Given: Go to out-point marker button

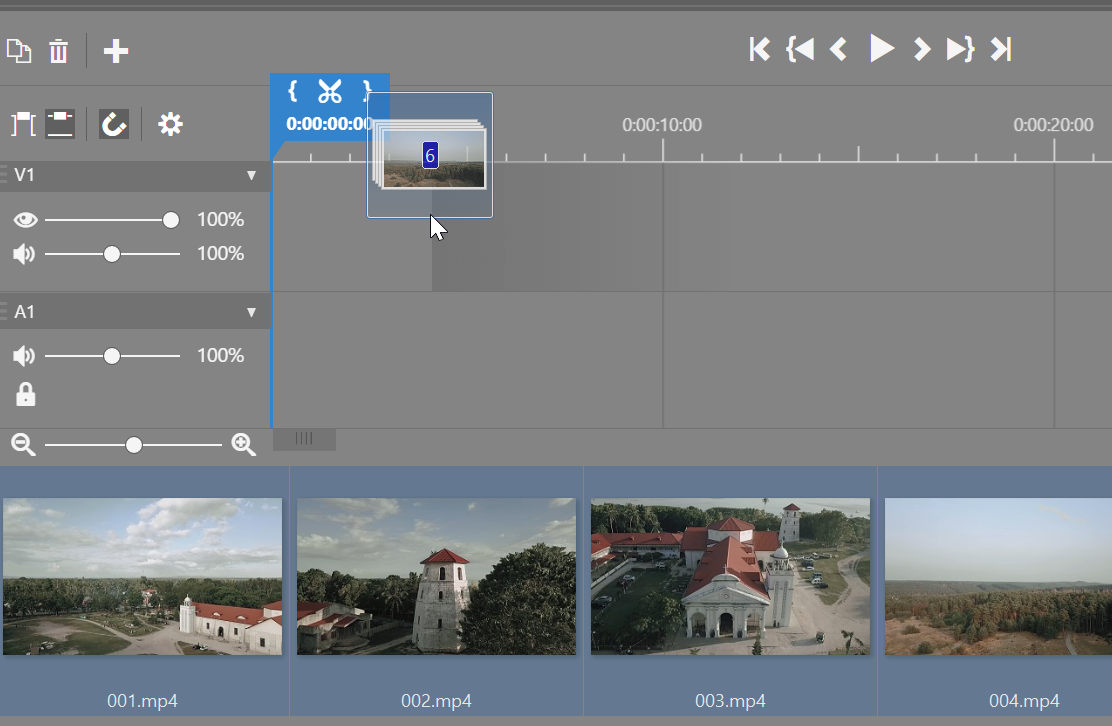Looking at the screenshot, I should click(x=961, y=50).
